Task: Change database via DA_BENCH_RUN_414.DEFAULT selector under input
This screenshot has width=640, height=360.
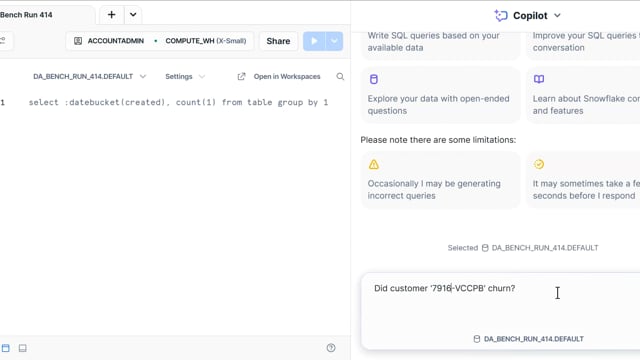Action: pyautogui.click(x=528, y=339)
